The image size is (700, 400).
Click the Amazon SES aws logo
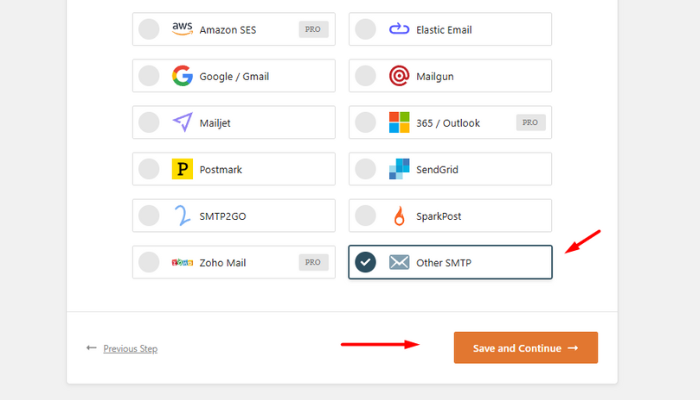tap(182, 29)
